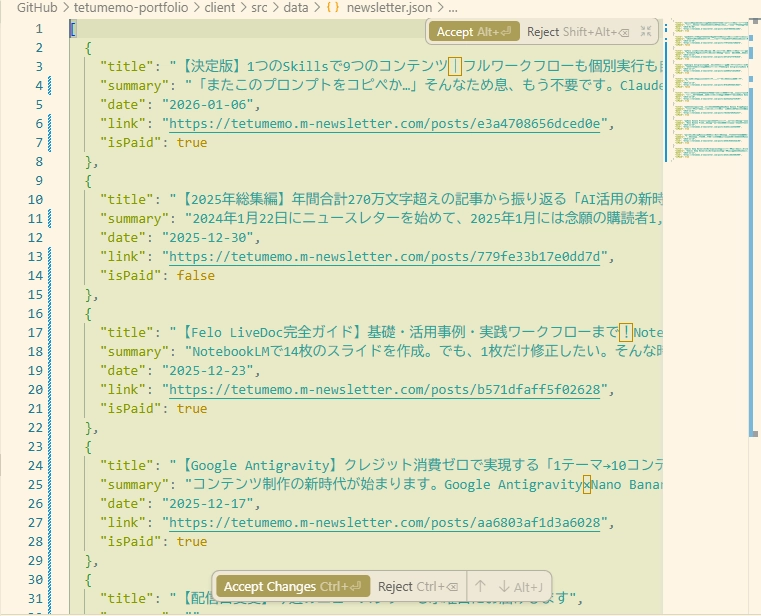Image resolution: width=761 pixels, height=616 pixels.
Task: Click the "link" key on line 20
Action: (x=123, y=389)
